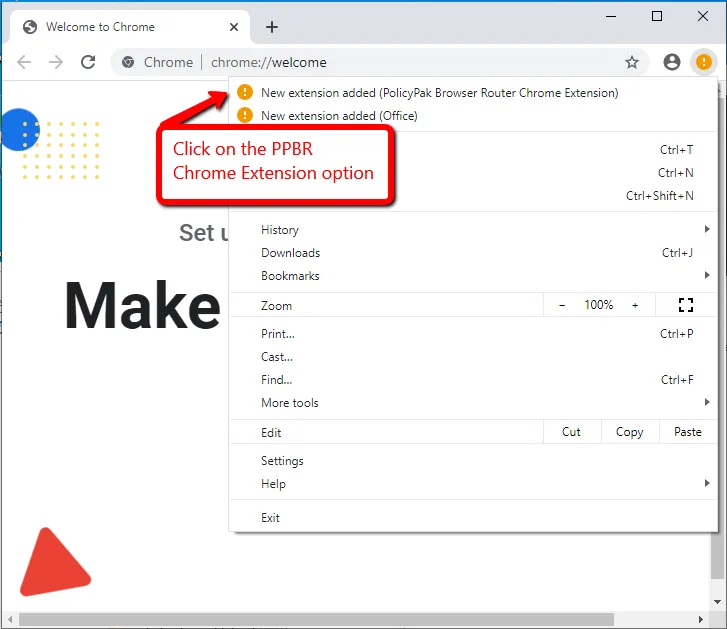The height and width of the screenshot is (629, 727).
Task: Enter fullscreen using the zoom fullscreen icon
Action: point(686,305)
